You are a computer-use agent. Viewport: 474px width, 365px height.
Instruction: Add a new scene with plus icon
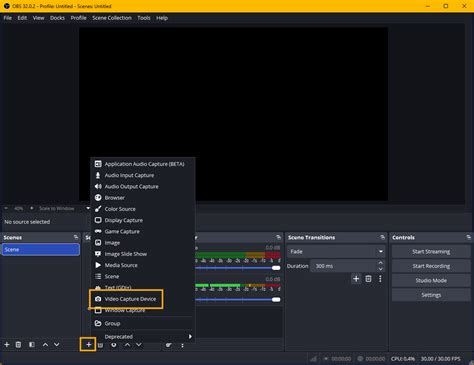tap(7, 344)
